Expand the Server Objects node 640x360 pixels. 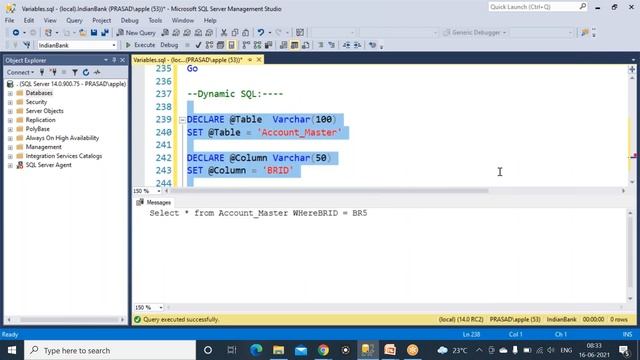coord(10,111)
